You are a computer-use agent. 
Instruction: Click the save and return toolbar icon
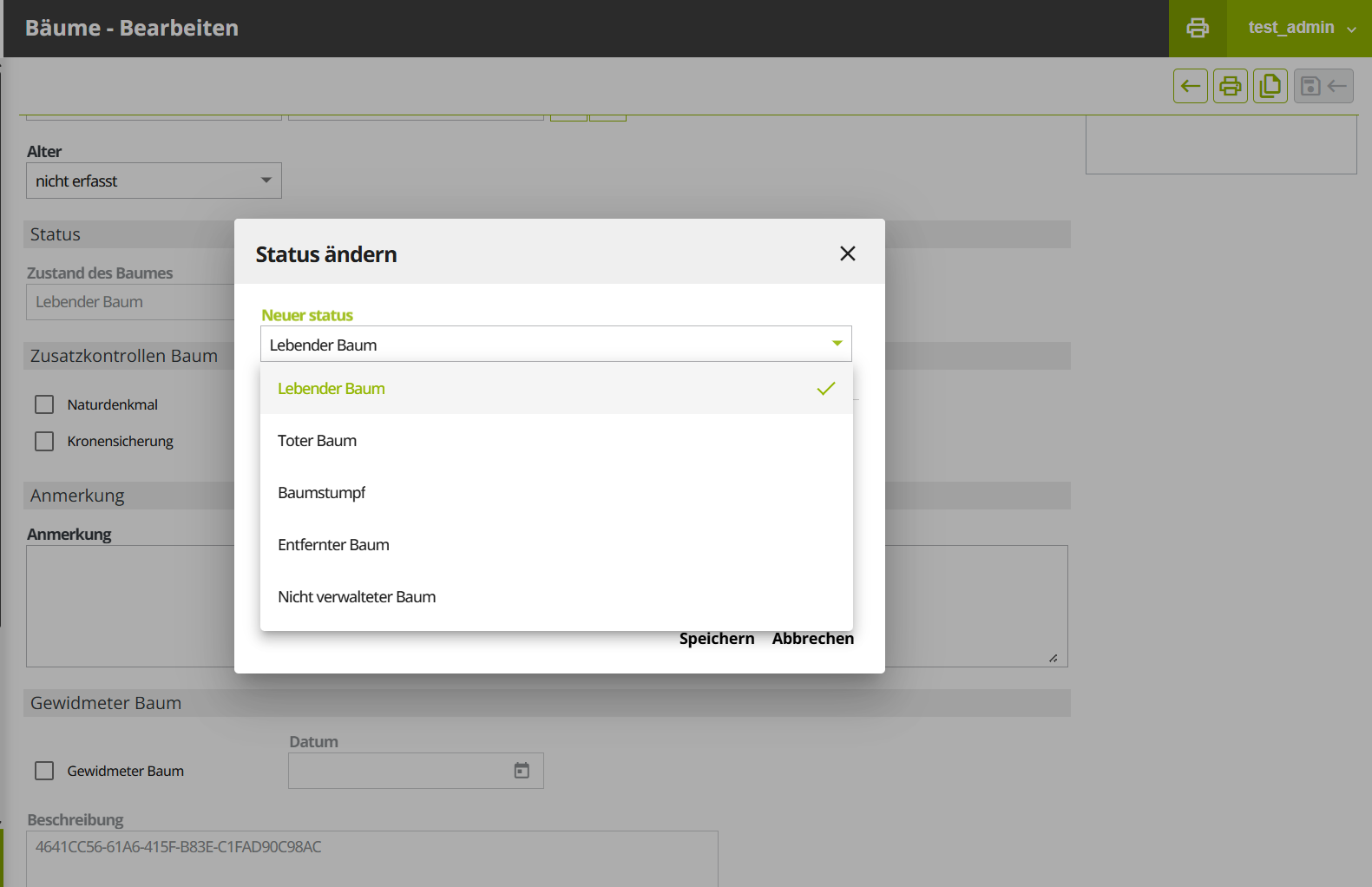[1323, 86]
